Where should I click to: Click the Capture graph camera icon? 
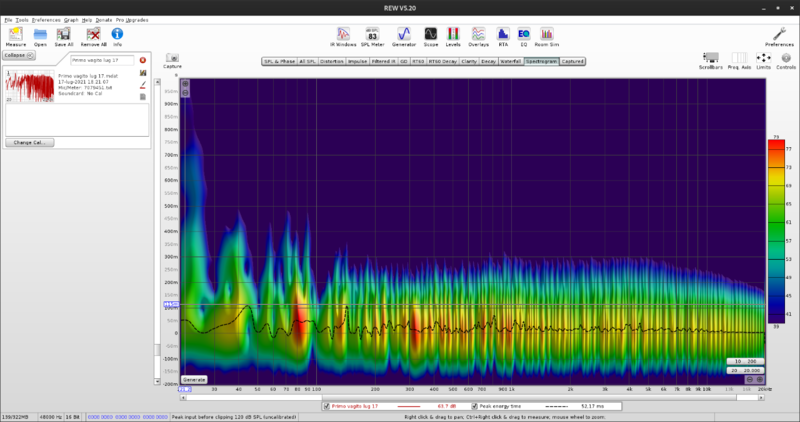[173, 58]
